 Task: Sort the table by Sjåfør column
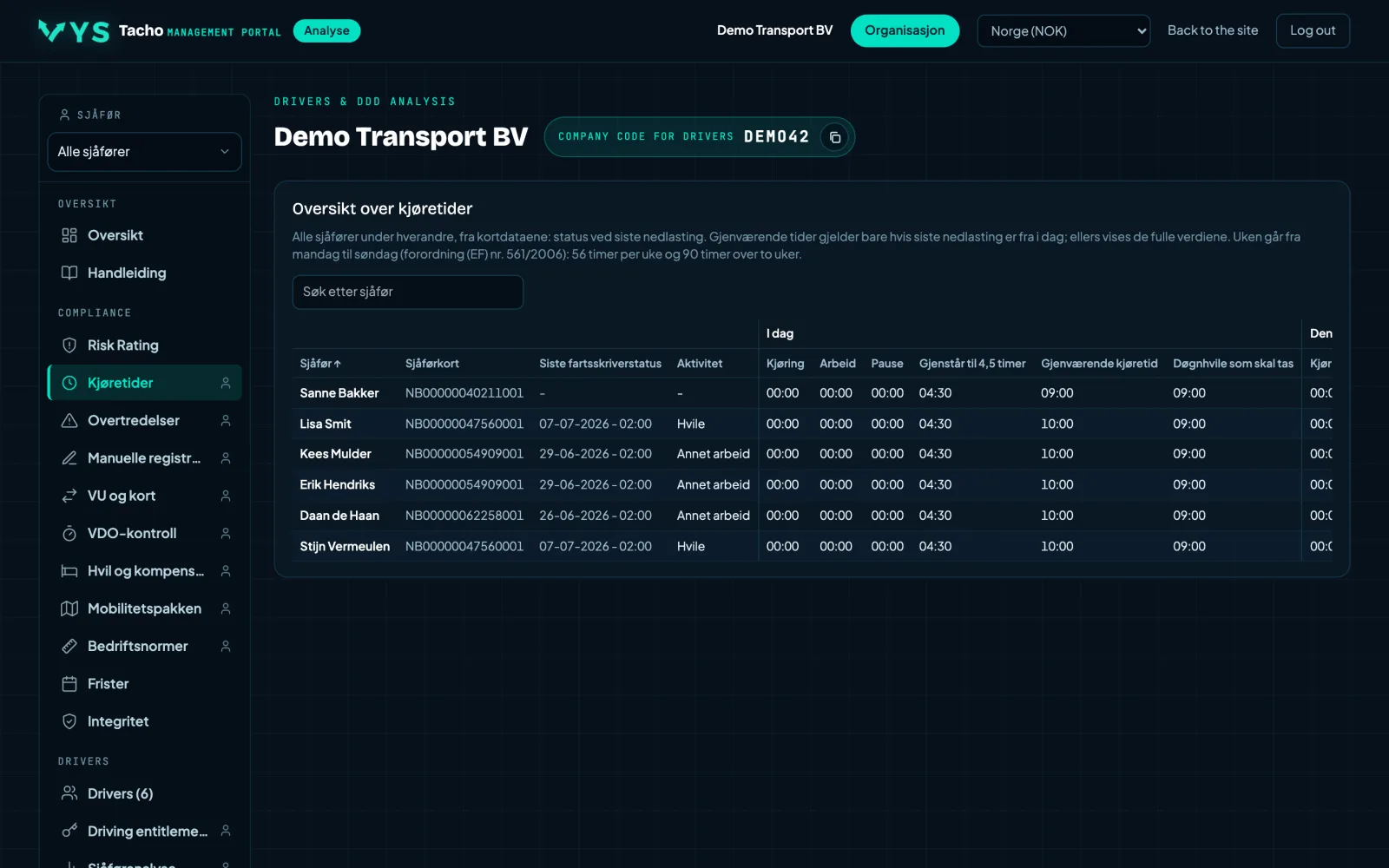point(320,364)
